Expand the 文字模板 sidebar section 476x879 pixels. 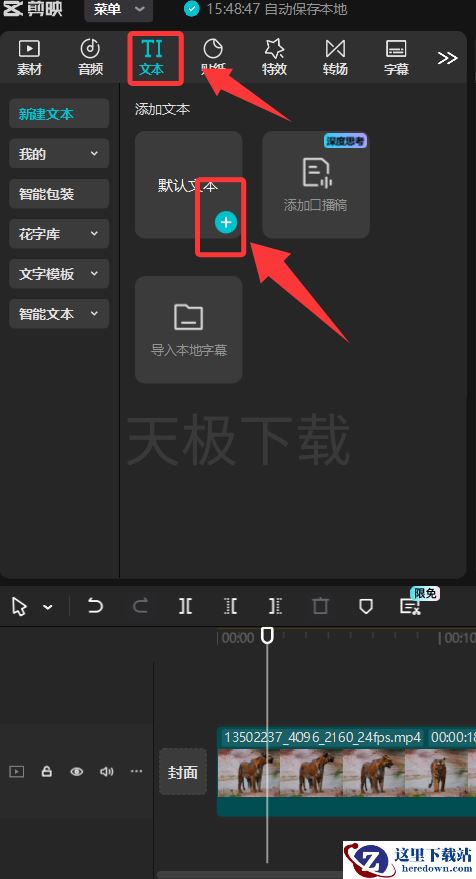(x=59, y=274)
